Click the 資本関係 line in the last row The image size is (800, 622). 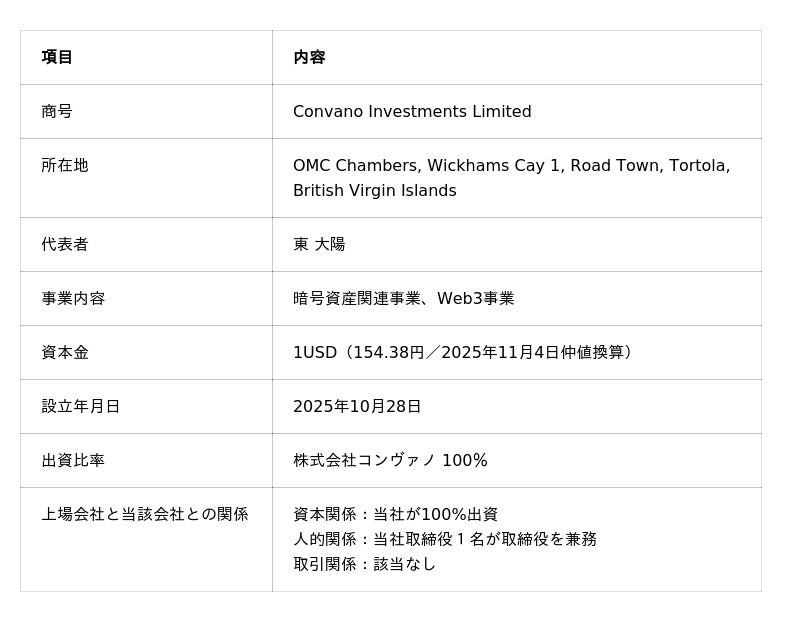395,514
